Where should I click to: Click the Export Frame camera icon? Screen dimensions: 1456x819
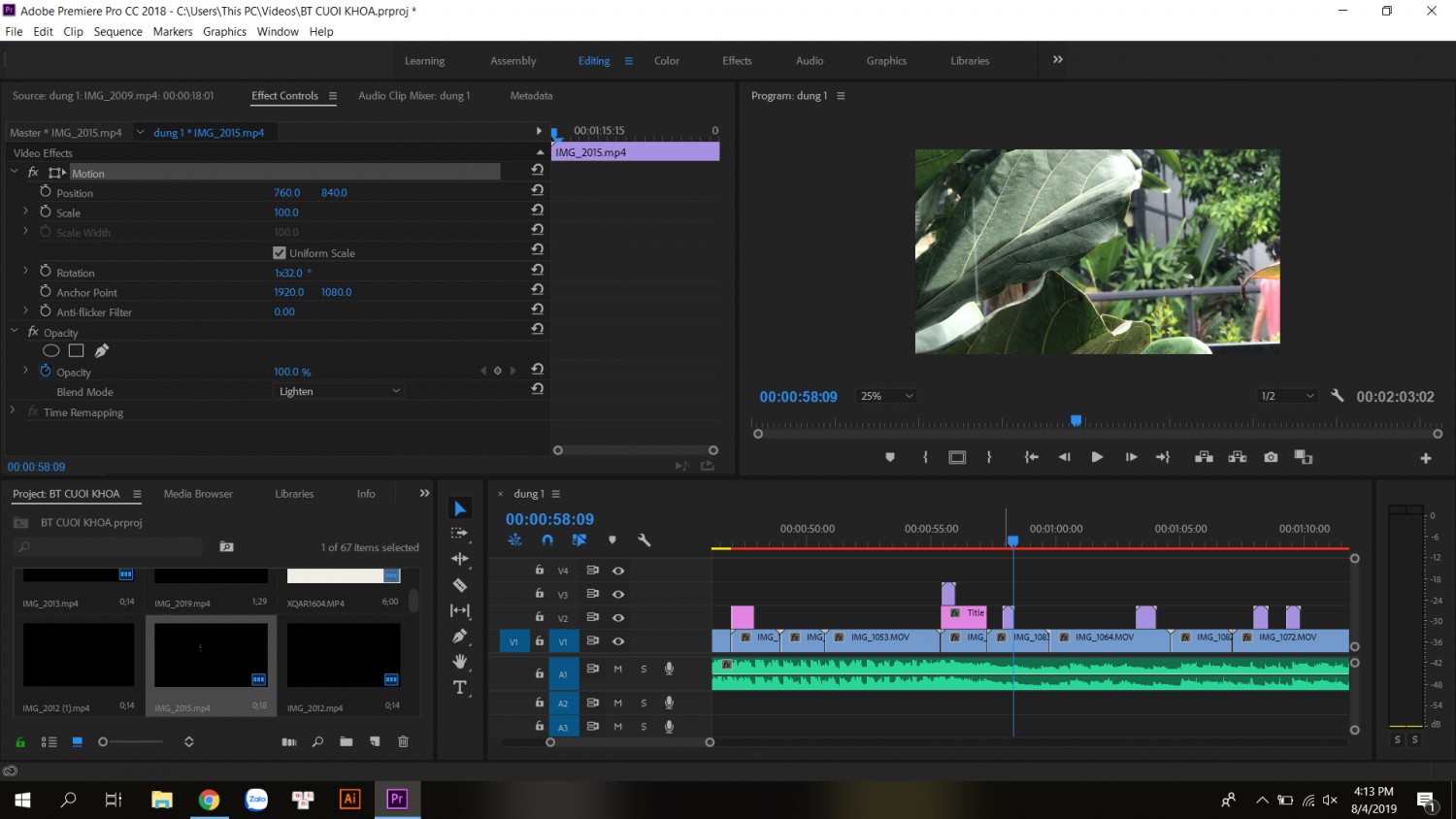[x=1271, y=457]
